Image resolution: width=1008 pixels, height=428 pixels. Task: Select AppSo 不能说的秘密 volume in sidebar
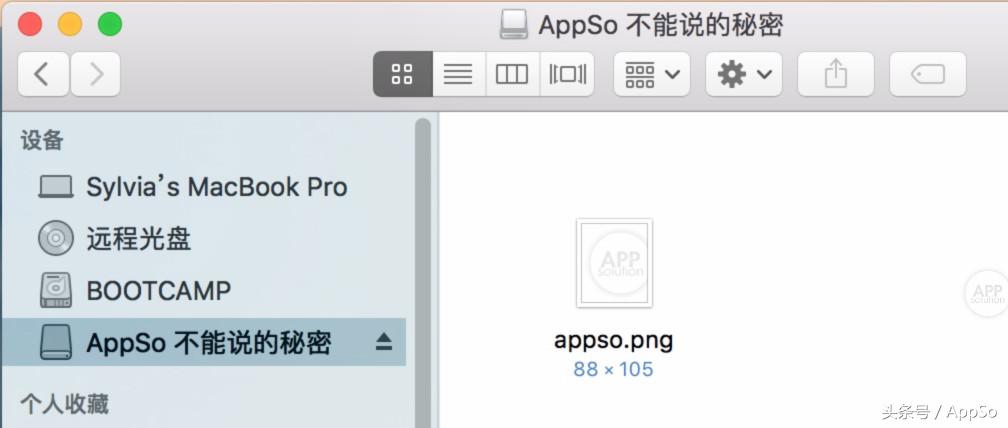point(204,342)
